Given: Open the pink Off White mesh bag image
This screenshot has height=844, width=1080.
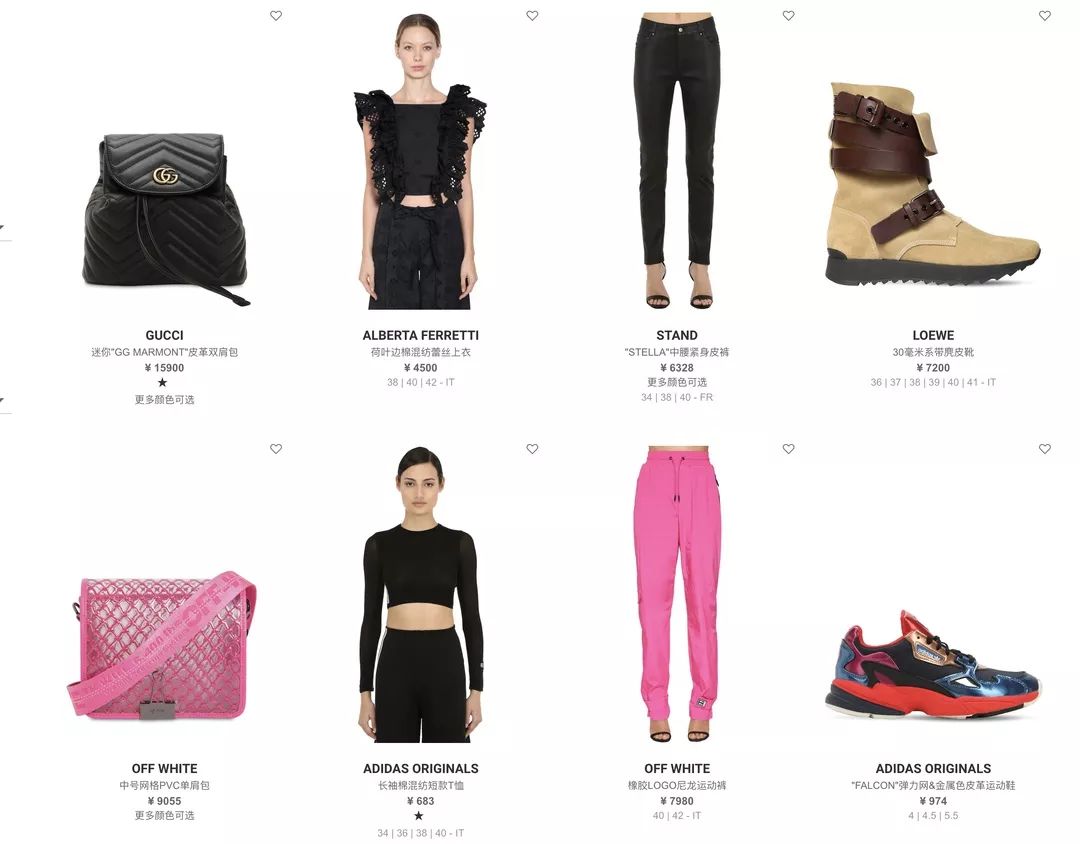Looking at the screenshot, I should coord(162,646).
